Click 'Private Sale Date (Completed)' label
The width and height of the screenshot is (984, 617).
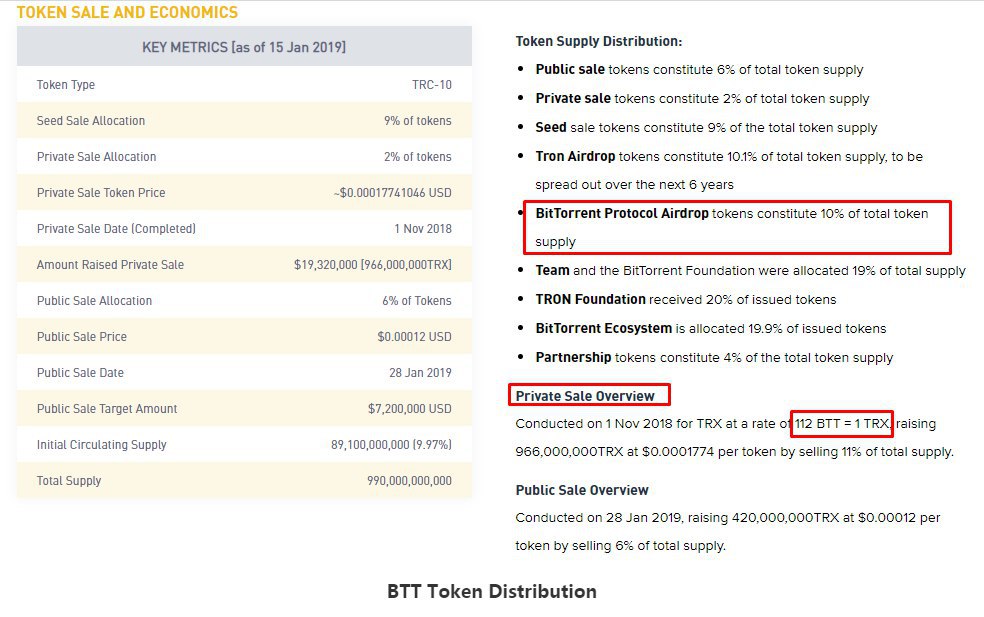tap(116, 228)
